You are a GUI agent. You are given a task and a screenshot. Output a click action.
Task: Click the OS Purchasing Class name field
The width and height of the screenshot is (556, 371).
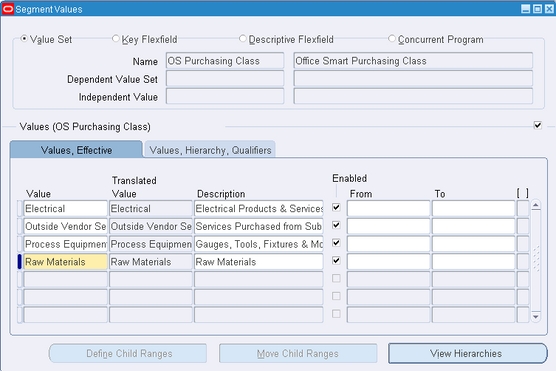[225, 61]
